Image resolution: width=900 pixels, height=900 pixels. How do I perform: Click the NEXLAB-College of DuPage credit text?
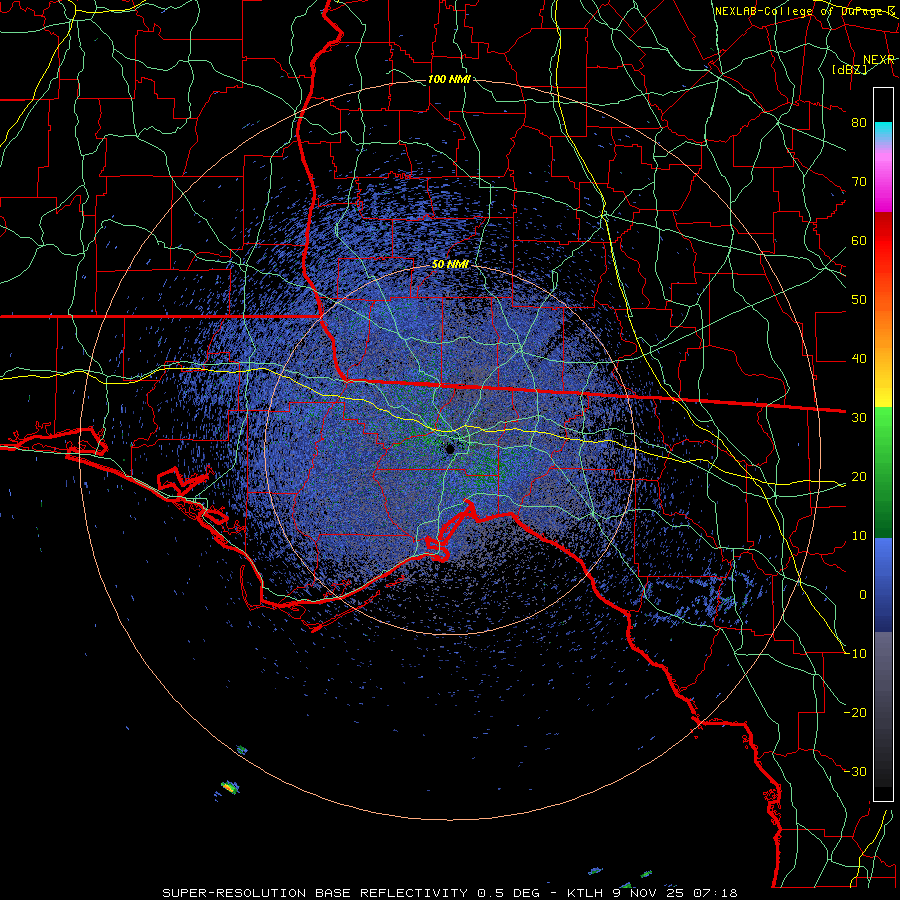pyautogui.click(x=805, y=11)
